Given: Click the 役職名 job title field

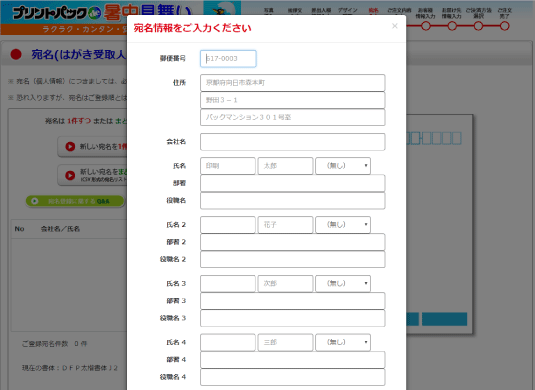Looking at the screenshot, I should click(x=293, y=201).
